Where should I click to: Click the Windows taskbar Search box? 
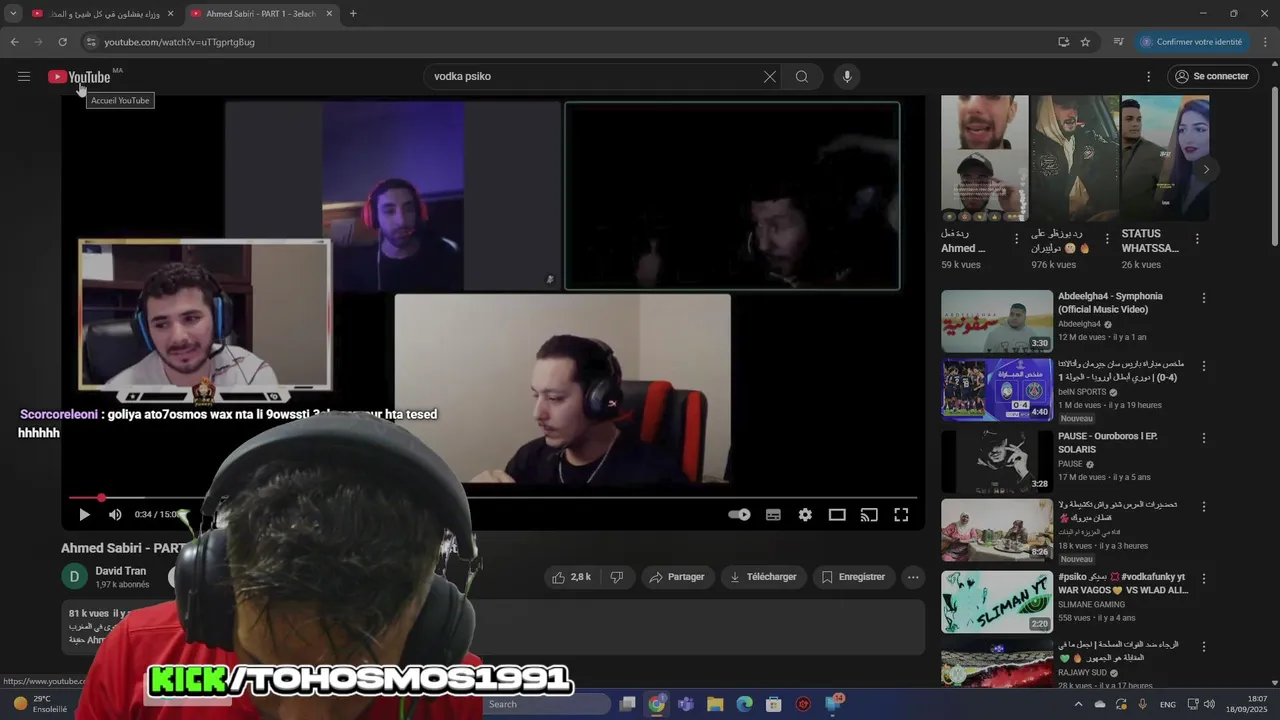(x=545, y=704)
